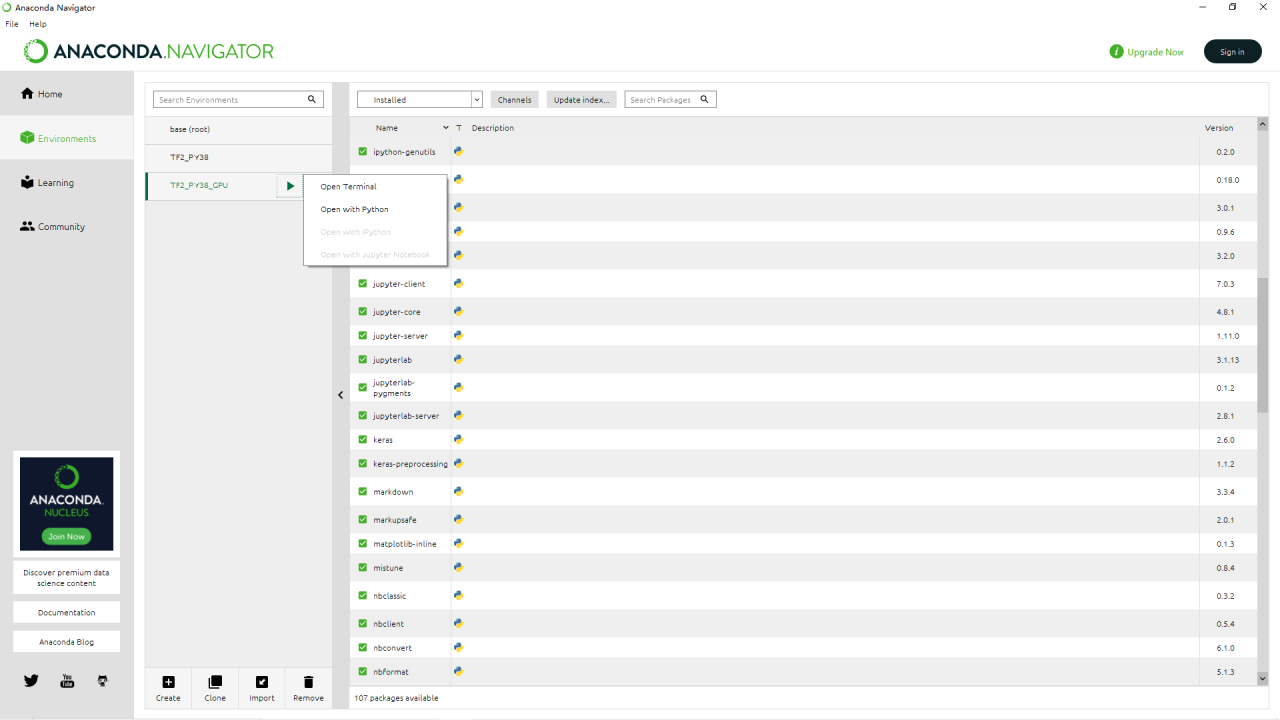
Task: Click the Python type icon for nbconvert
Action: (458, 647)
